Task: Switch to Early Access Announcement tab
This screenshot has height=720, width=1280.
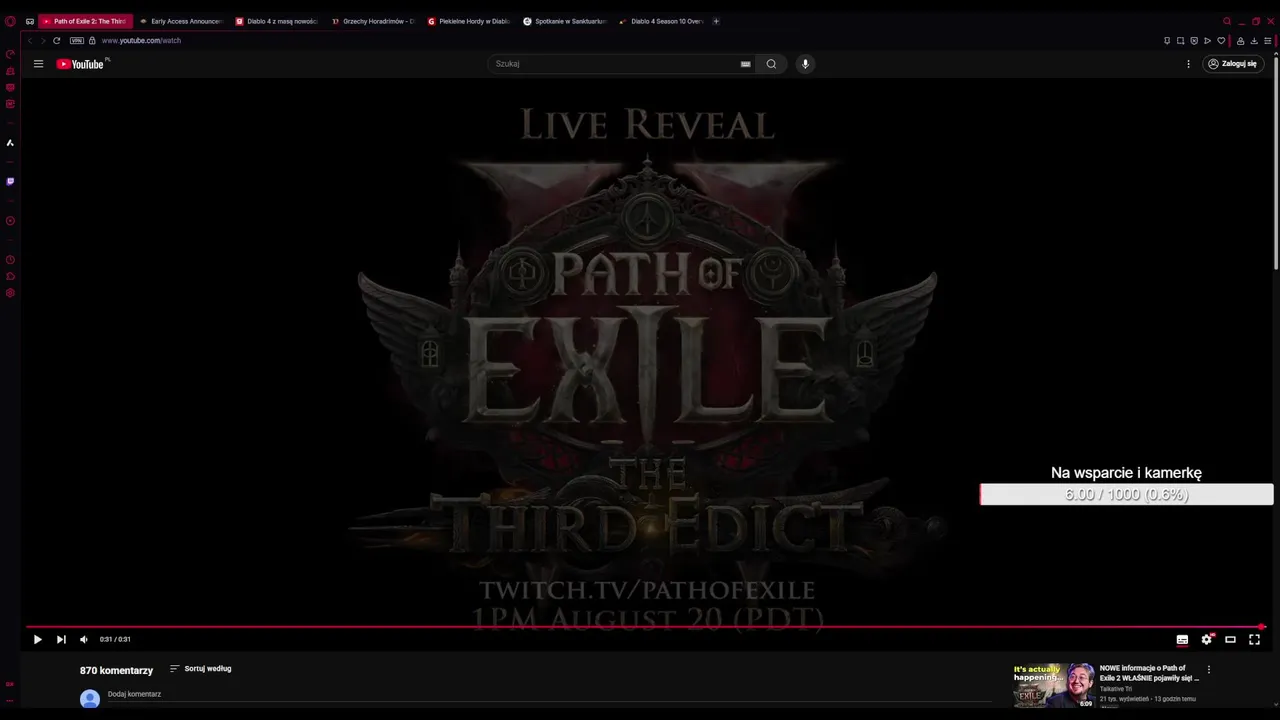Action: (181, 21)
